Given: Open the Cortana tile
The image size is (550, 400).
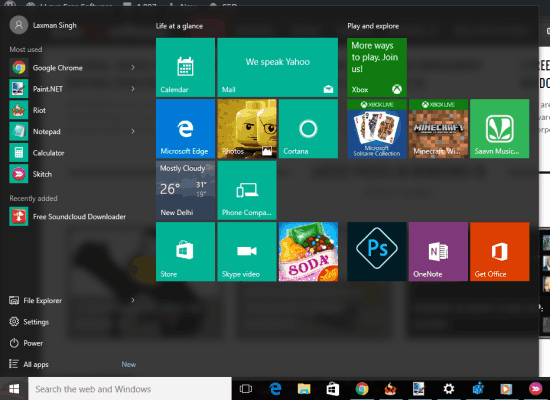Looking at the screenshot, I should click(x=308, y=128).
